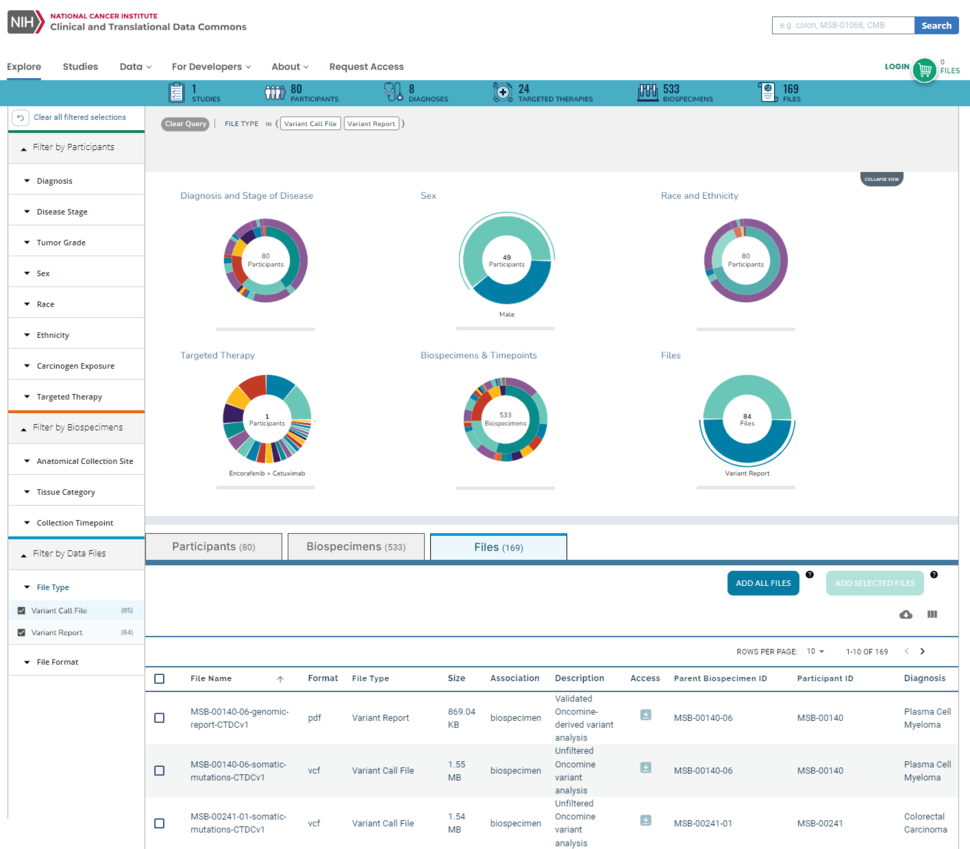Image resolution: width=970 pixels, height=849 pixels.
Task: Click the help icon next to ADD ALL FILES
Action: 809,574
